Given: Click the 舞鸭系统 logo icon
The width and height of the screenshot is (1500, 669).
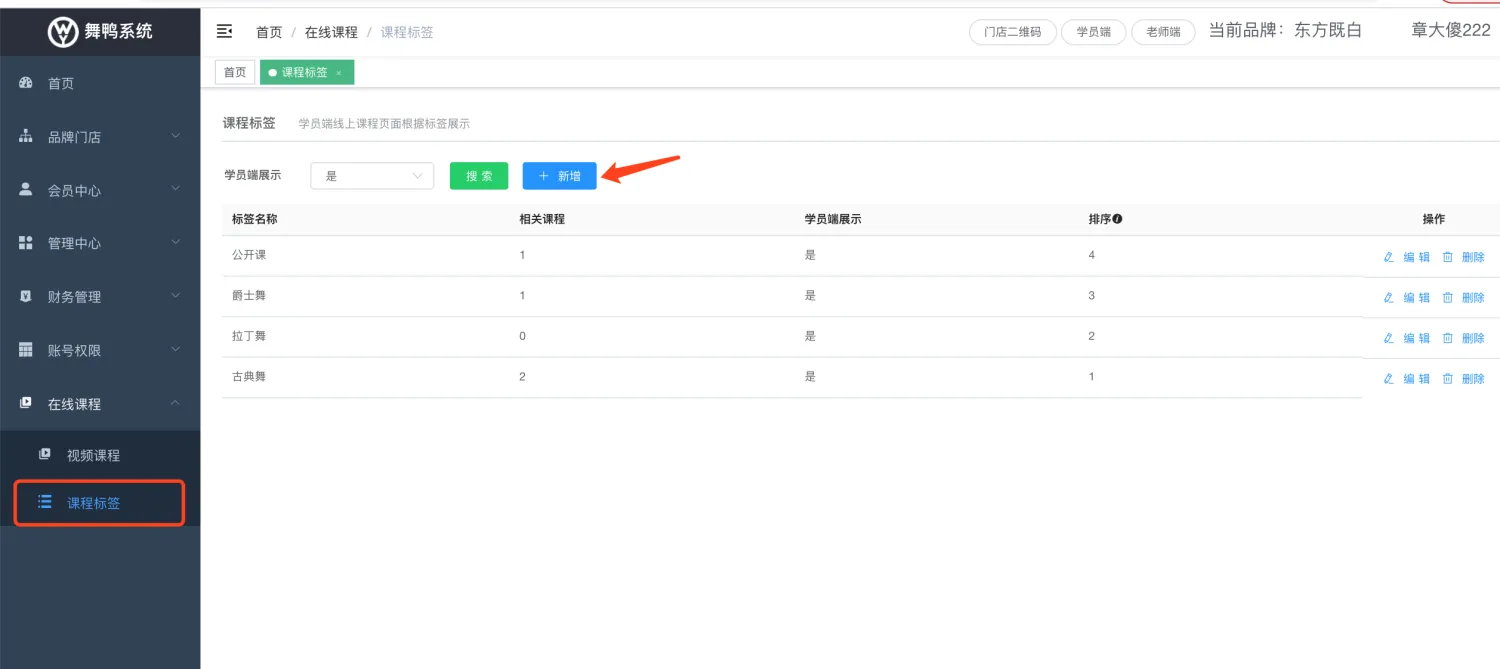Looking at the screenshot, I should coord(63,31).
